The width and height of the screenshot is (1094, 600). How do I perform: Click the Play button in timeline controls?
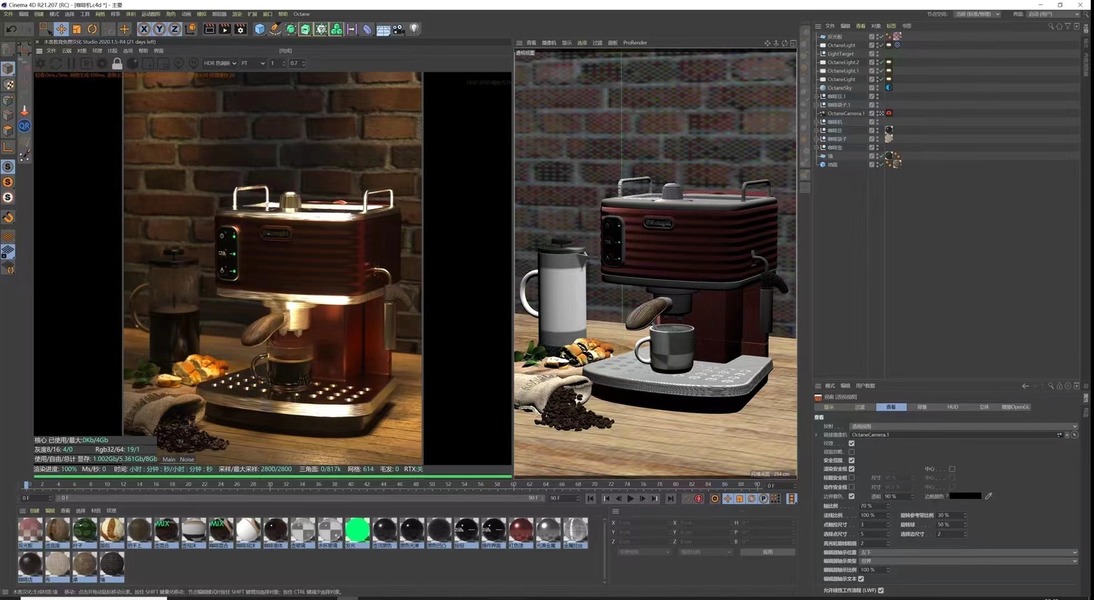[631, 498]
